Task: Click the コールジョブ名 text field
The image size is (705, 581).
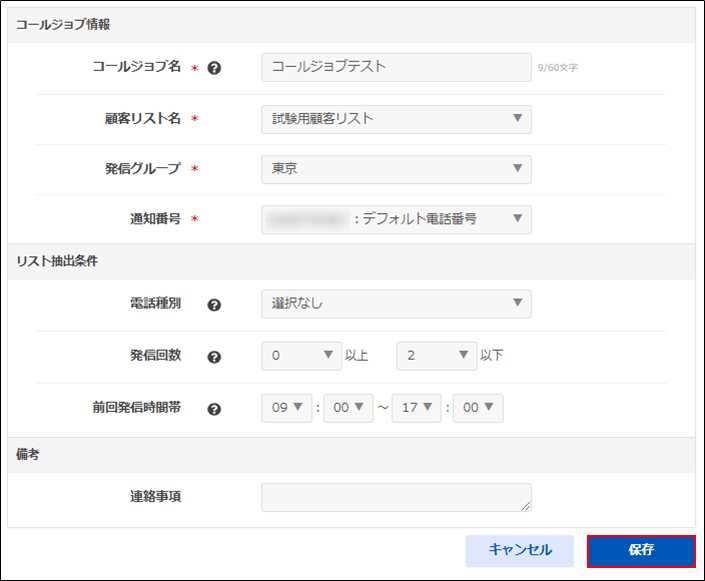Action: [396, 67]
